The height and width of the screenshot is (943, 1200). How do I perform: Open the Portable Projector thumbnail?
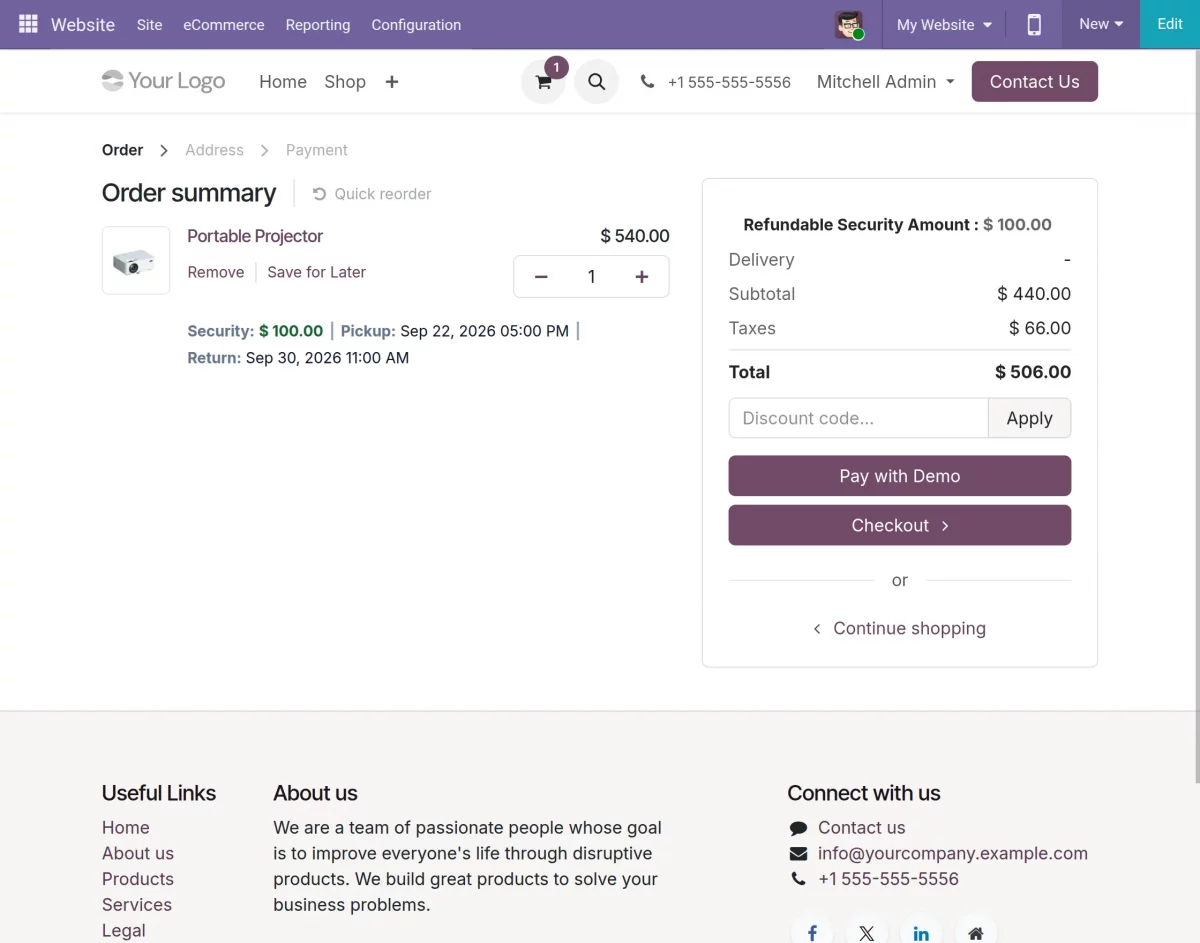[136, 260]
